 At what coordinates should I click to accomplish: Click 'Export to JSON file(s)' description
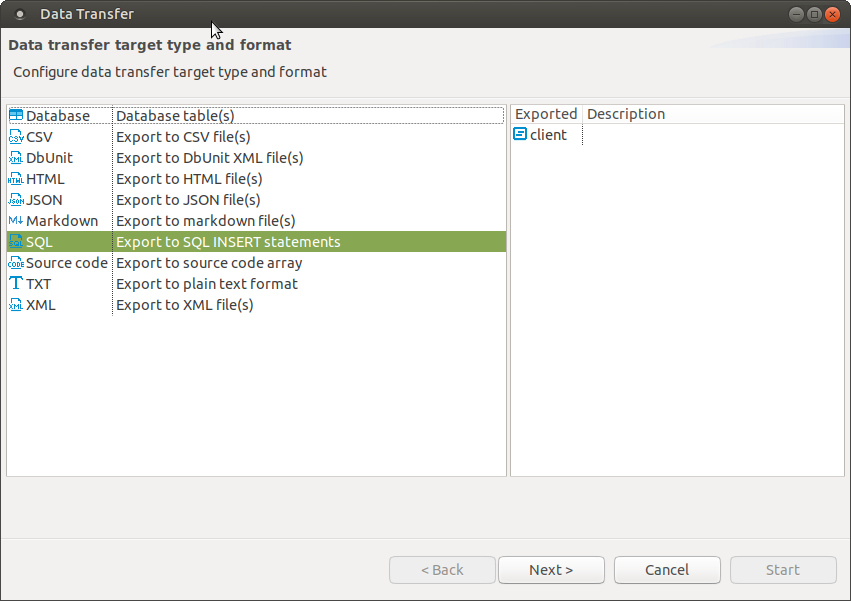(x=188, y=200)
